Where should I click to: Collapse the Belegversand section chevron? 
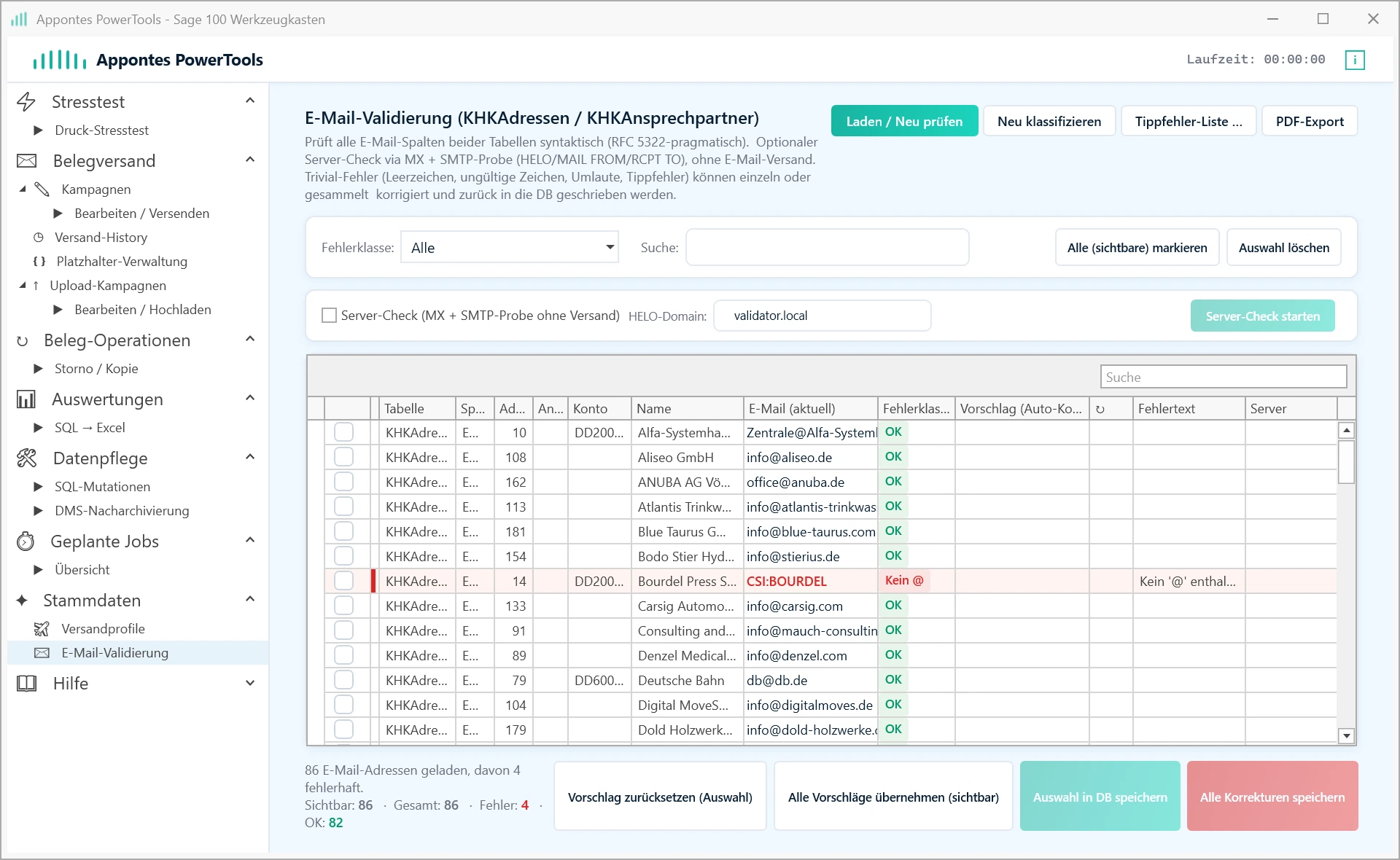[250, 160]
